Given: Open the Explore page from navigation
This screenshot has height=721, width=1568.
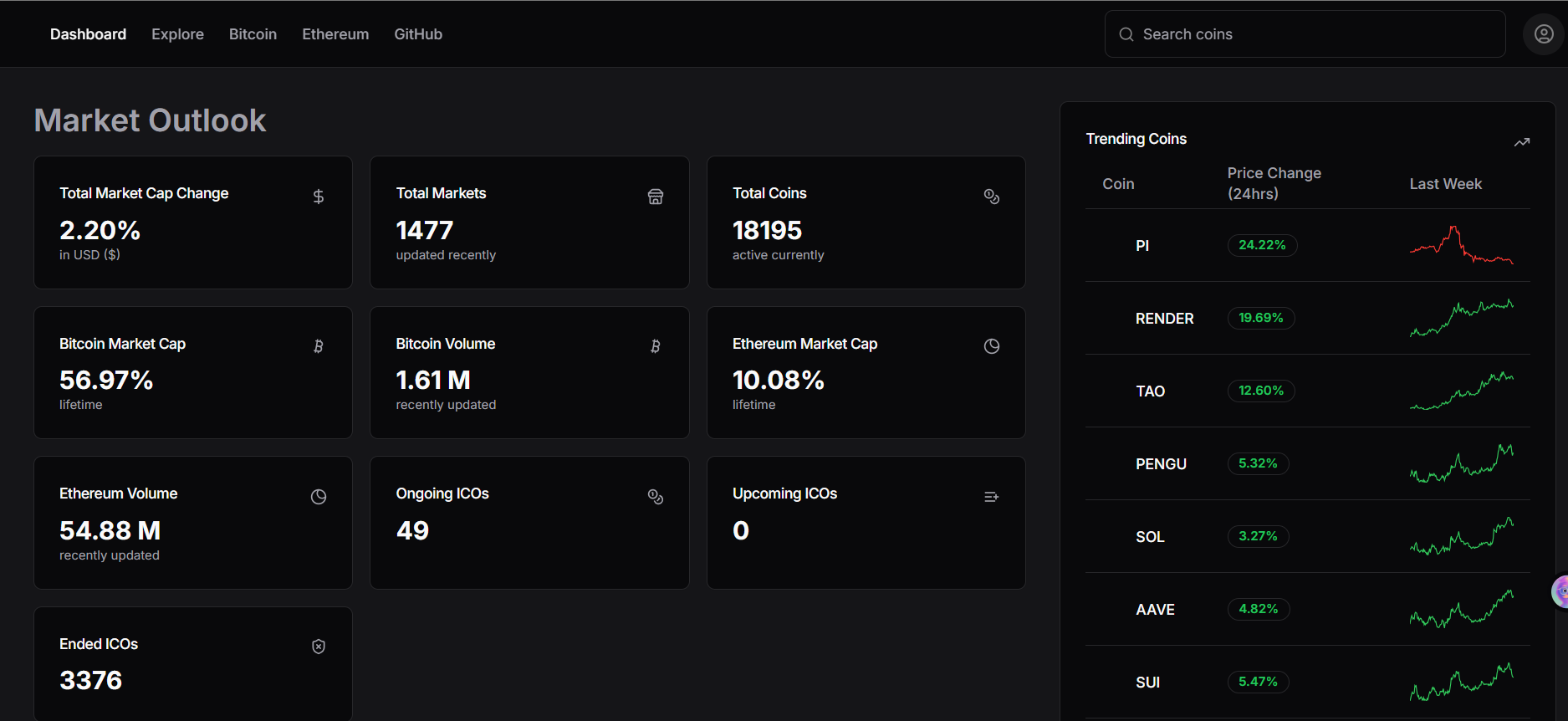Looking at the screenshot, I should [177, 34].
